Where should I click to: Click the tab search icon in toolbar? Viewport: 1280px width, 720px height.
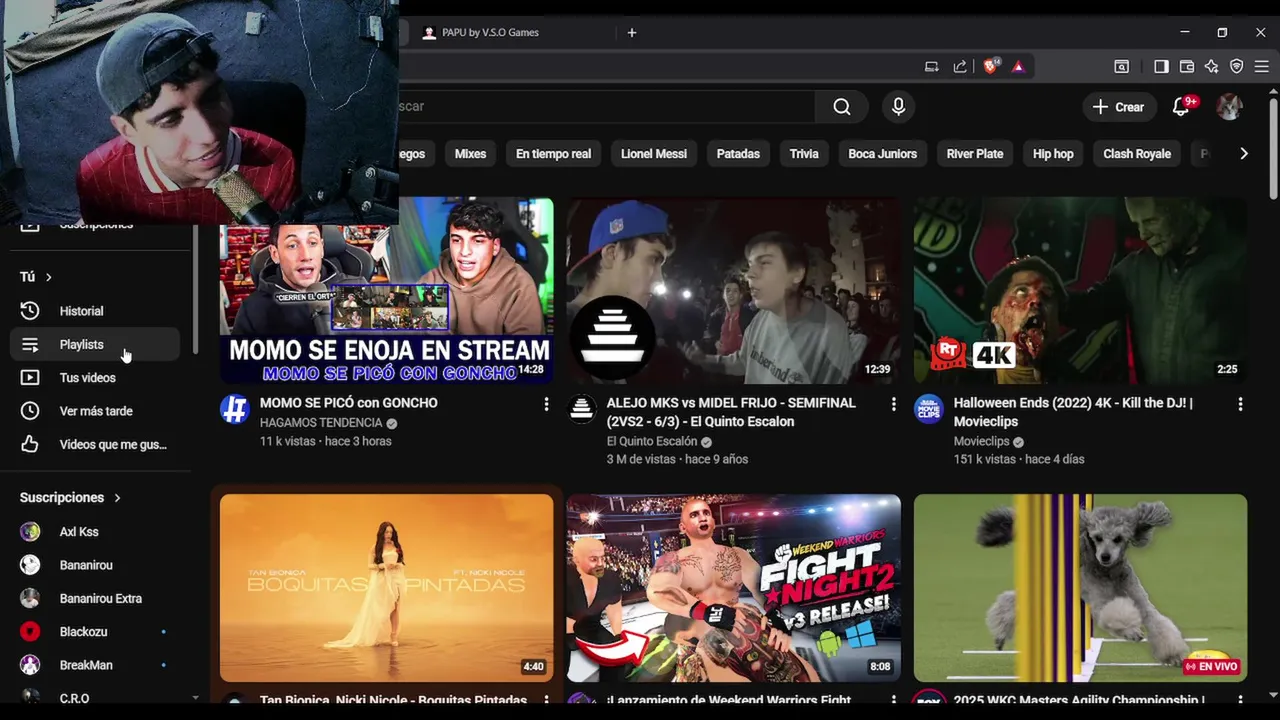(x=1122, y=67)
